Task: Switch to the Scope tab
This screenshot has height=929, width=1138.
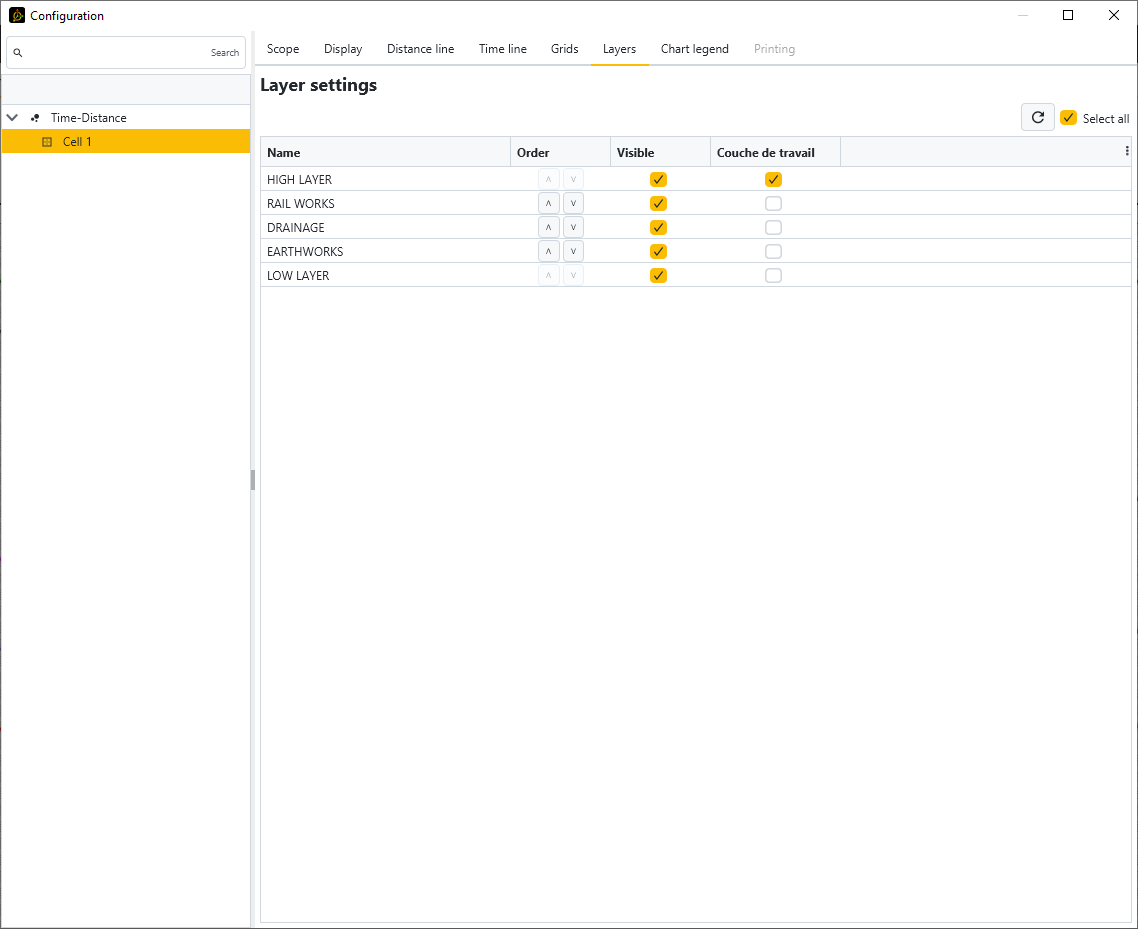Action: click(283, 49)
